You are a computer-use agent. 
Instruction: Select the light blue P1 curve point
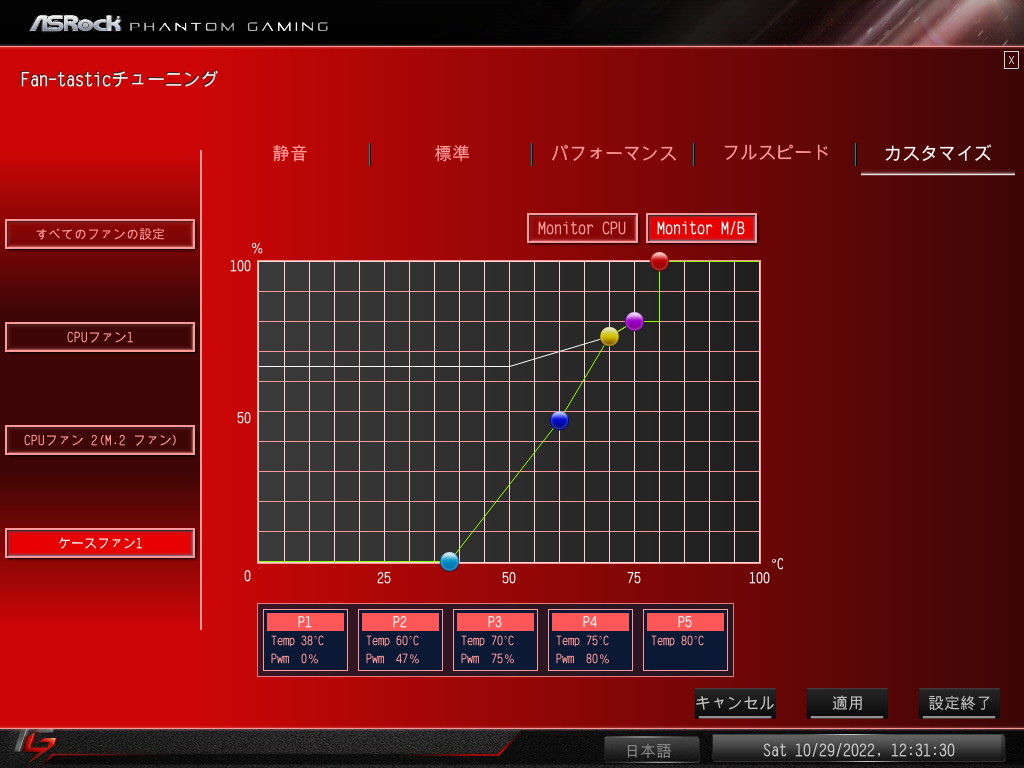(x=449, y=561)
